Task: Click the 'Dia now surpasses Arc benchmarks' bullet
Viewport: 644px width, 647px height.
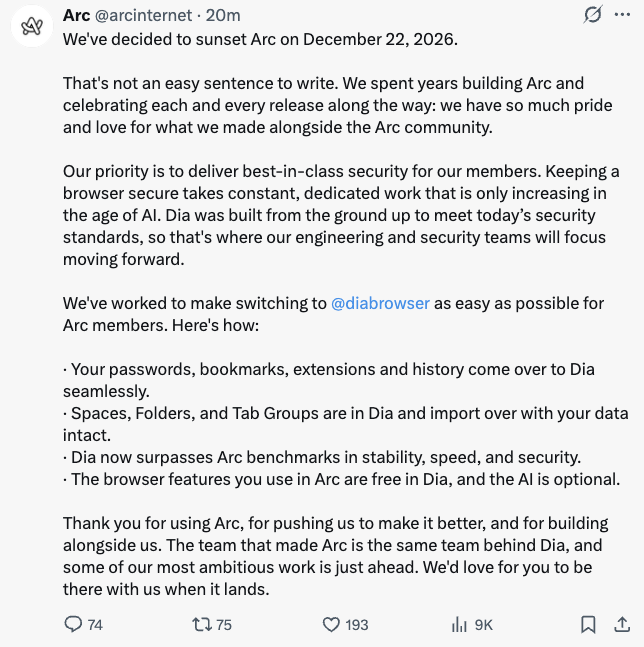Action: pos(322,457)
